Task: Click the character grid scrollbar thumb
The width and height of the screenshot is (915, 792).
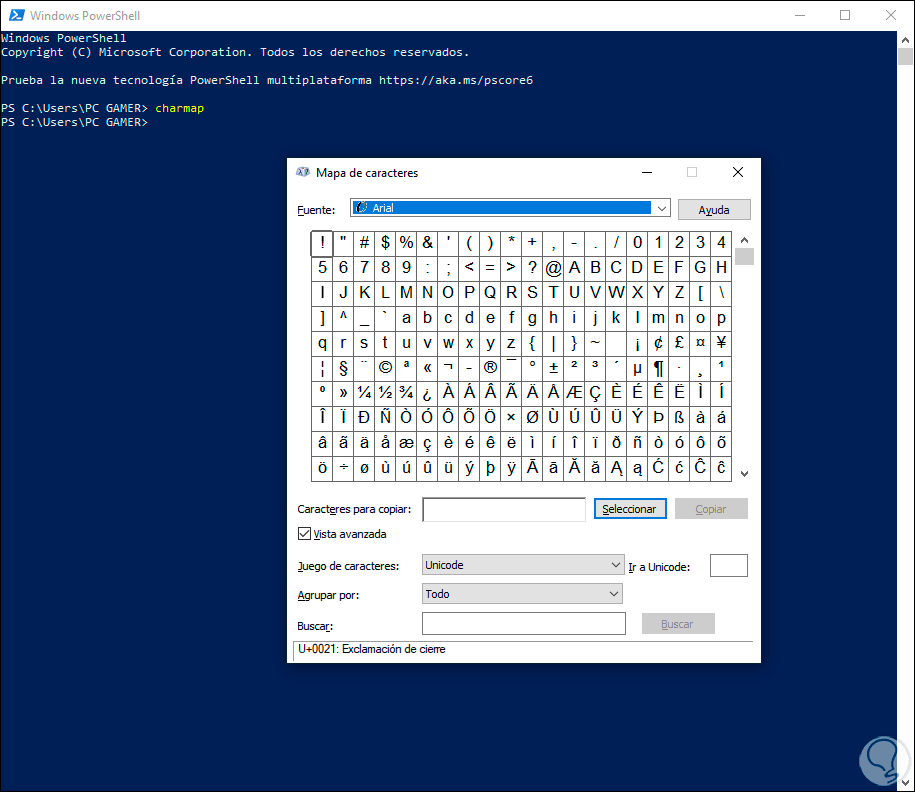Action: pos(744,256)
